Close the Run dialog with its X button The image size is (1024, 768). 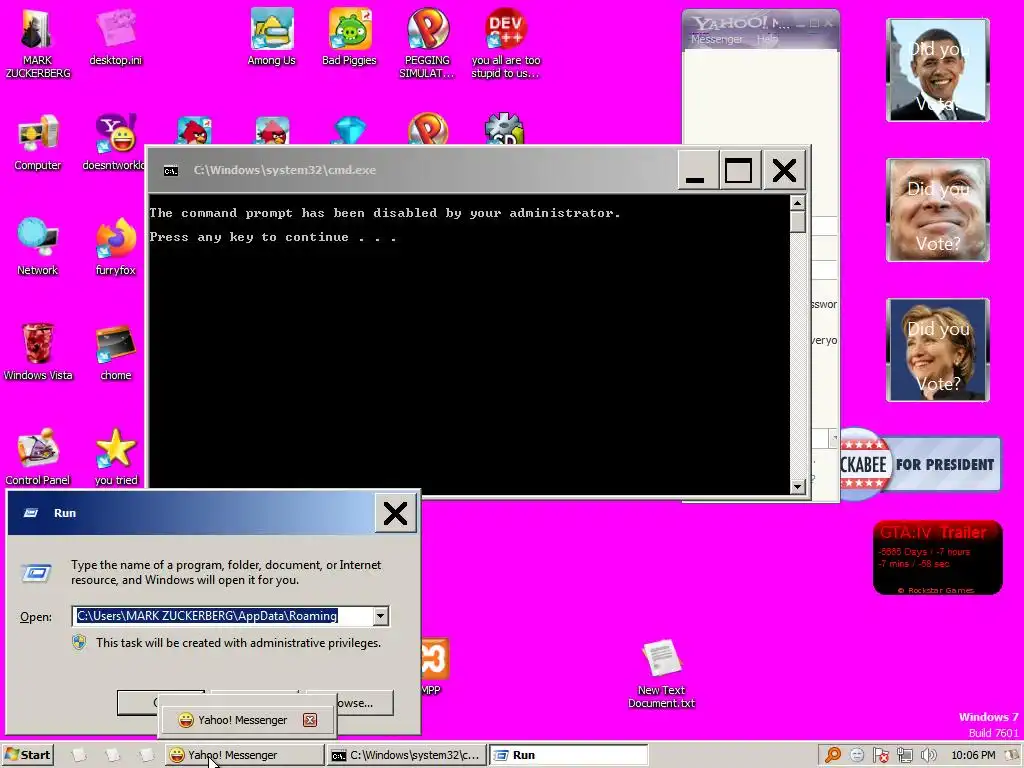[x=395, y=513]
